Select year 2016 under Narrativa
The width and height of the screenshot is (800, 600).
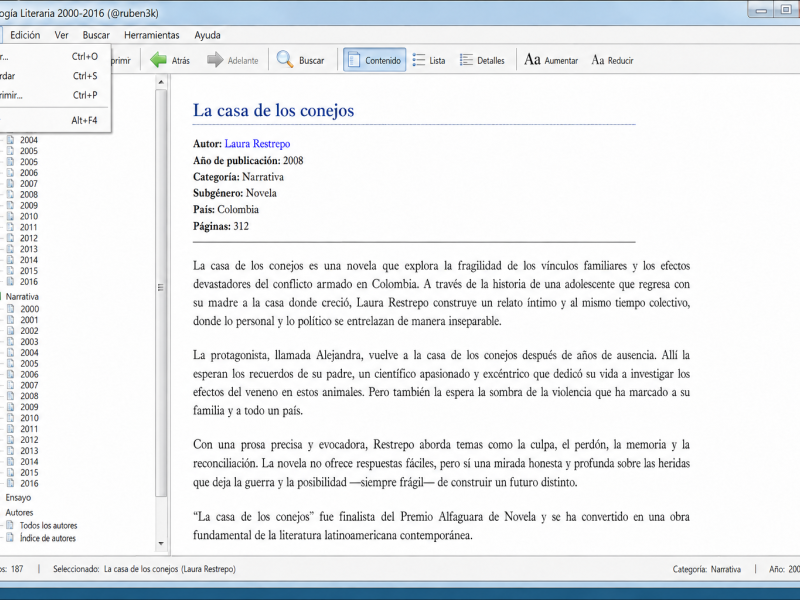[x=29, y=484]
